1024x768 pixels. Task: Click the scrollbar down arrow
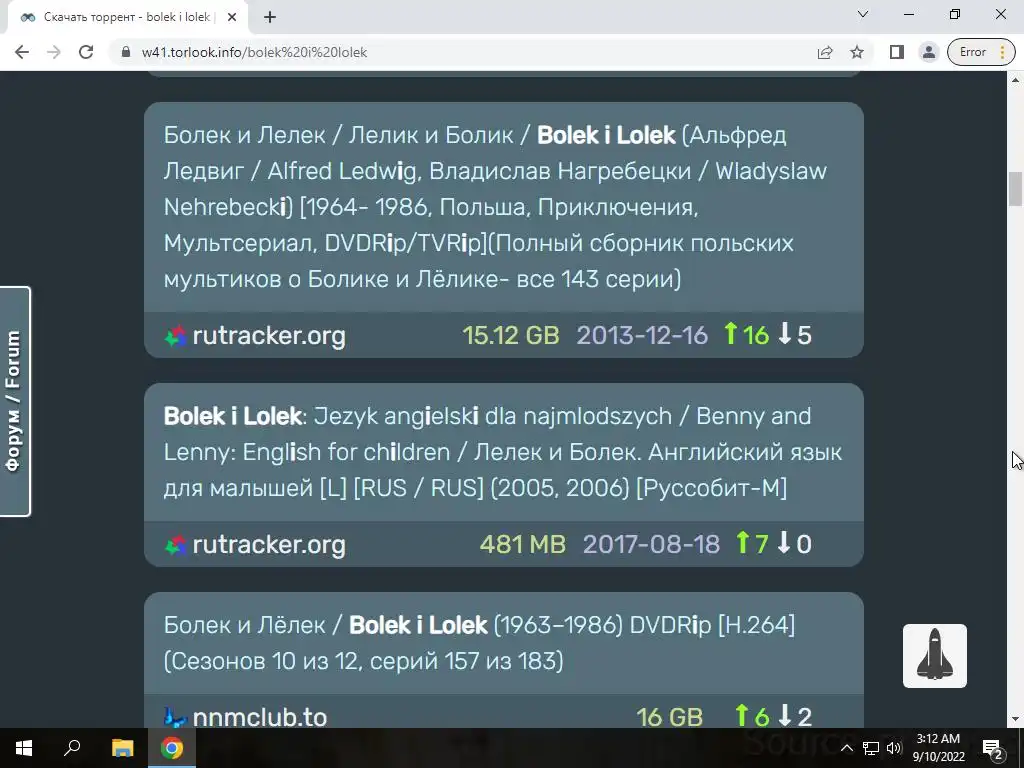pos(1016,720)
